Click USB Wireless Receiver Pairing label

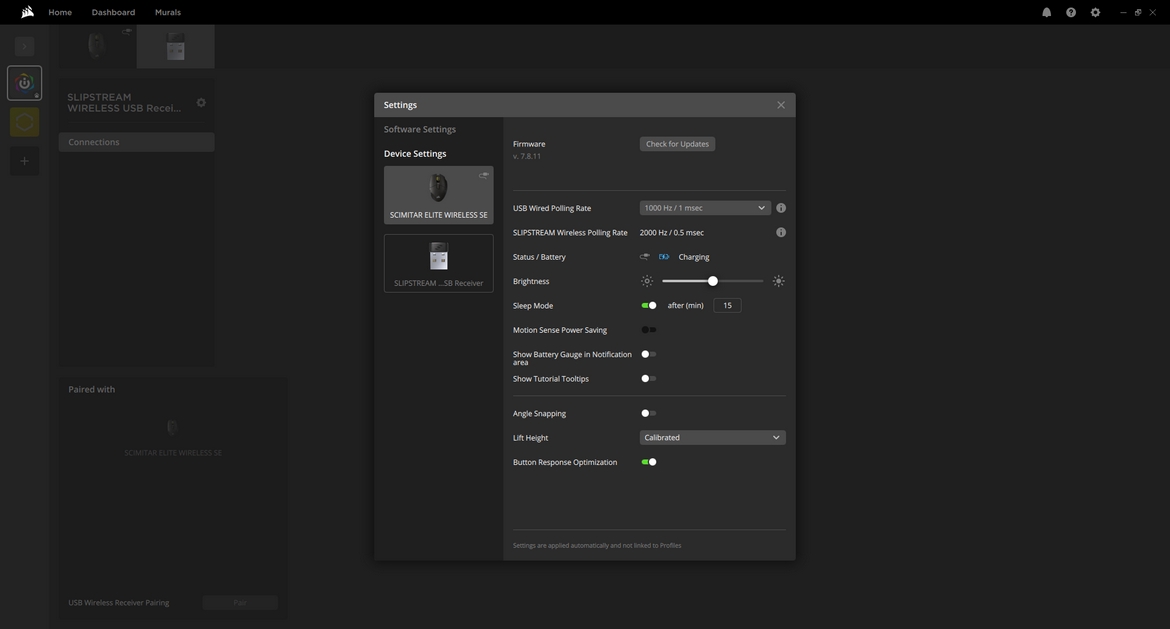(x=119, y=603)
